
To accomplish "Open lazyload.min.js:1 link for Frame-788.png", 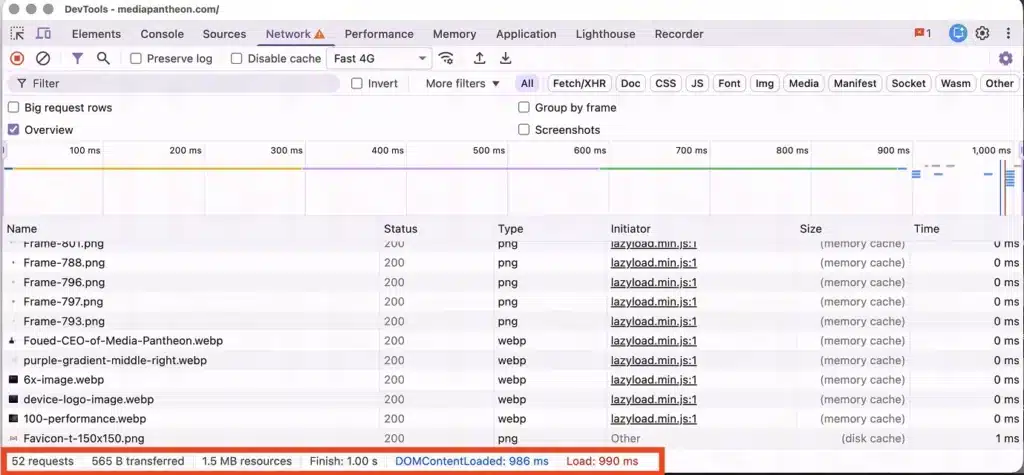I will click(654, 263).
